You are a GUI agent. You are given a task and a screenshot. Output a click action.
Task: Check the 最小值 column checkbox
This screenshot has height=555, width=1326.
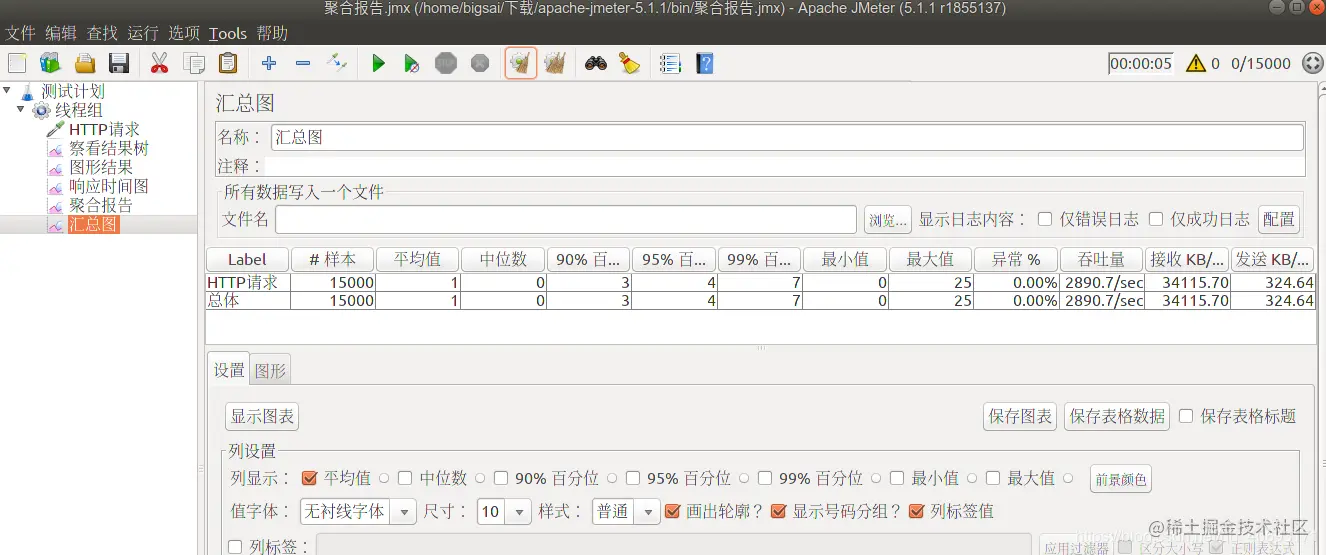(897, 478)
